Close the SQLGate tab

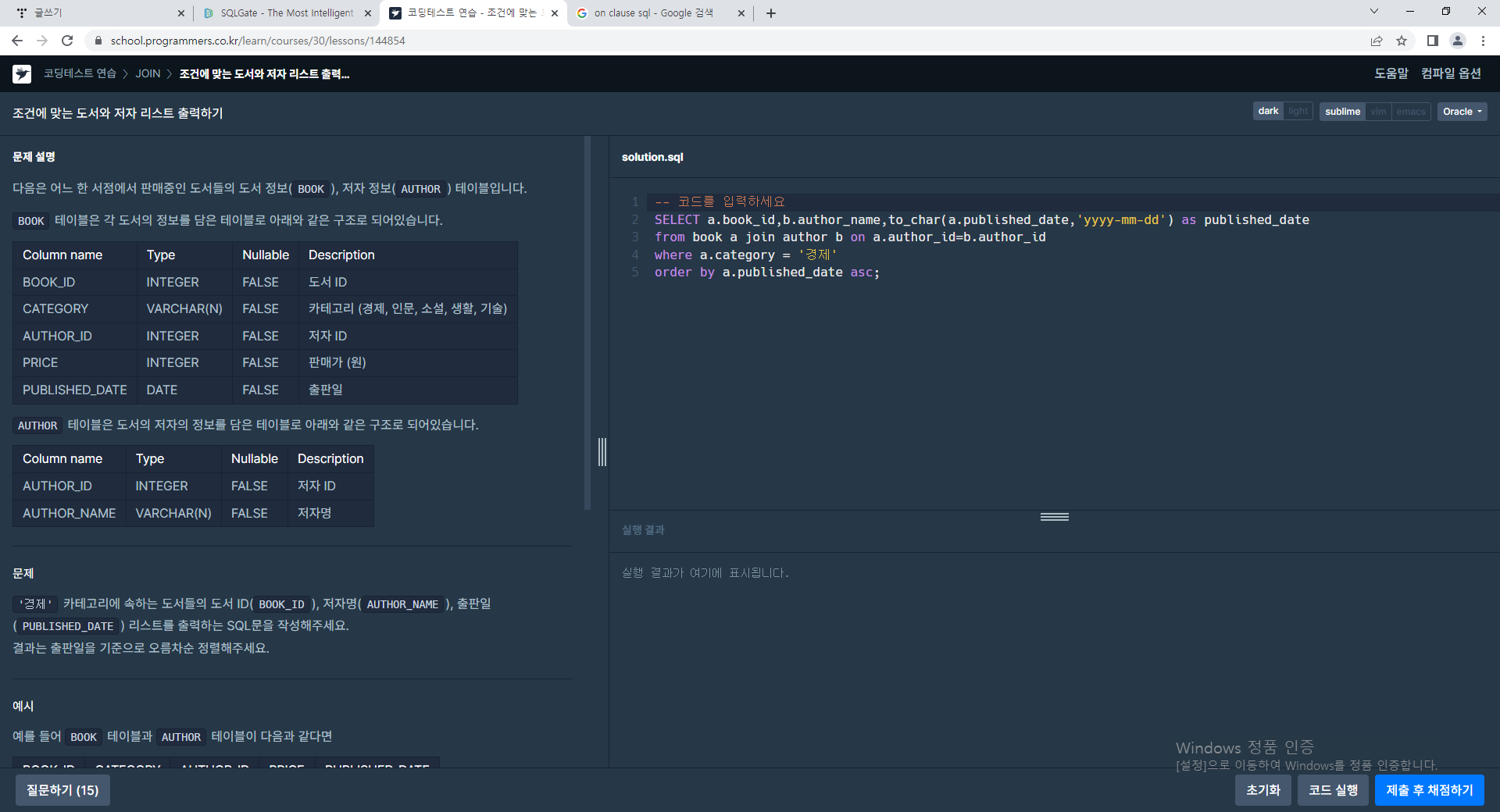pos(368,13)
